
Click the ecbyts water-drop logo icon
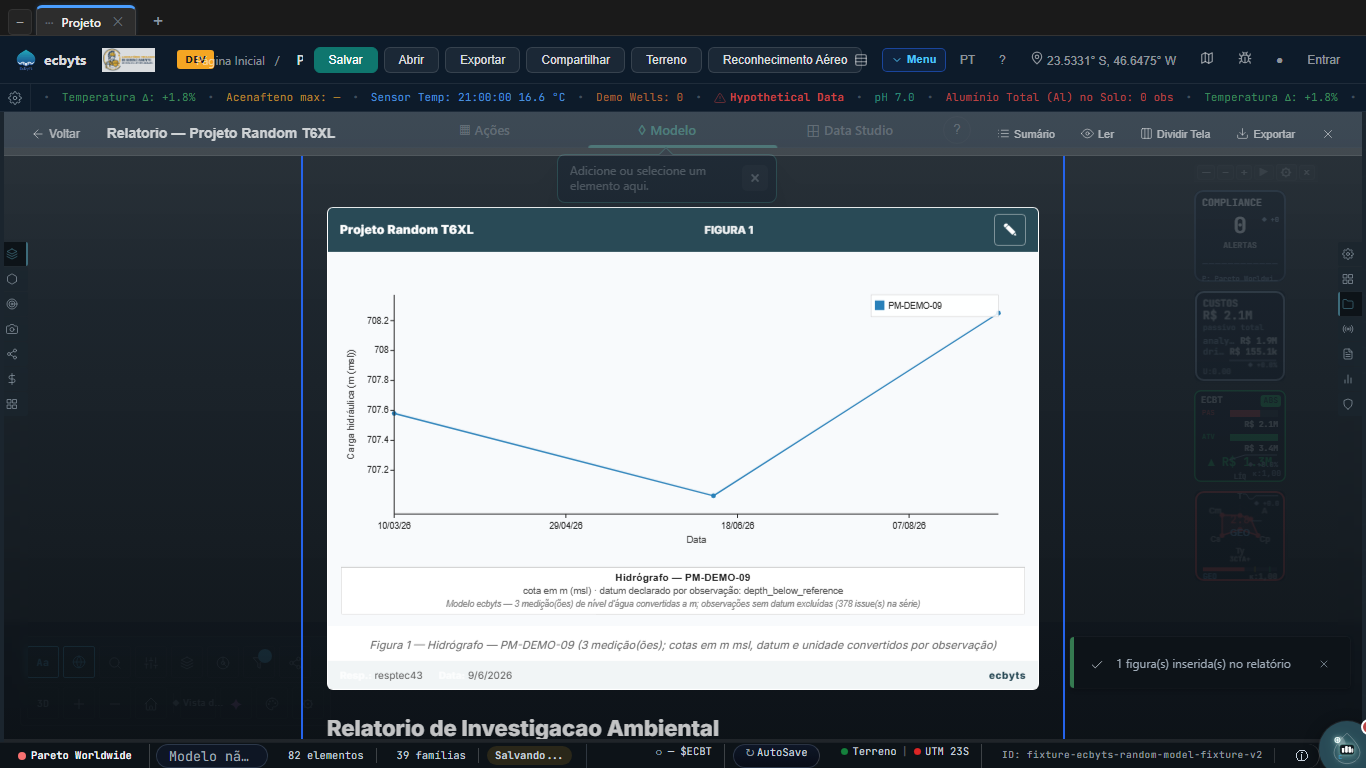26,60
